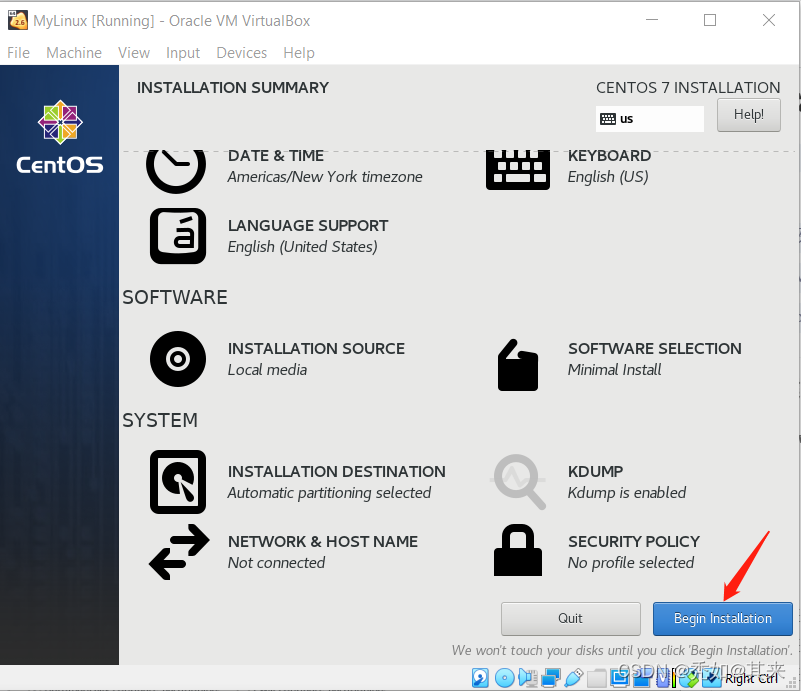This screenshot has width=801, height=691.
Task: Select the INSTALLATION DESTINATION heading
Action: (x=337, y=472)
